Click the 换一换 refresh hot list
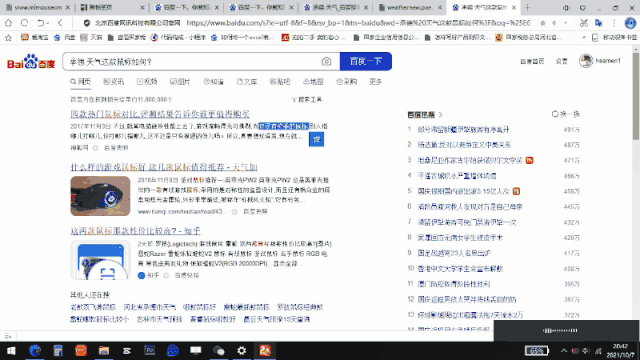The image size is (640, 360). pyautogui.click(x=566, y=114)
